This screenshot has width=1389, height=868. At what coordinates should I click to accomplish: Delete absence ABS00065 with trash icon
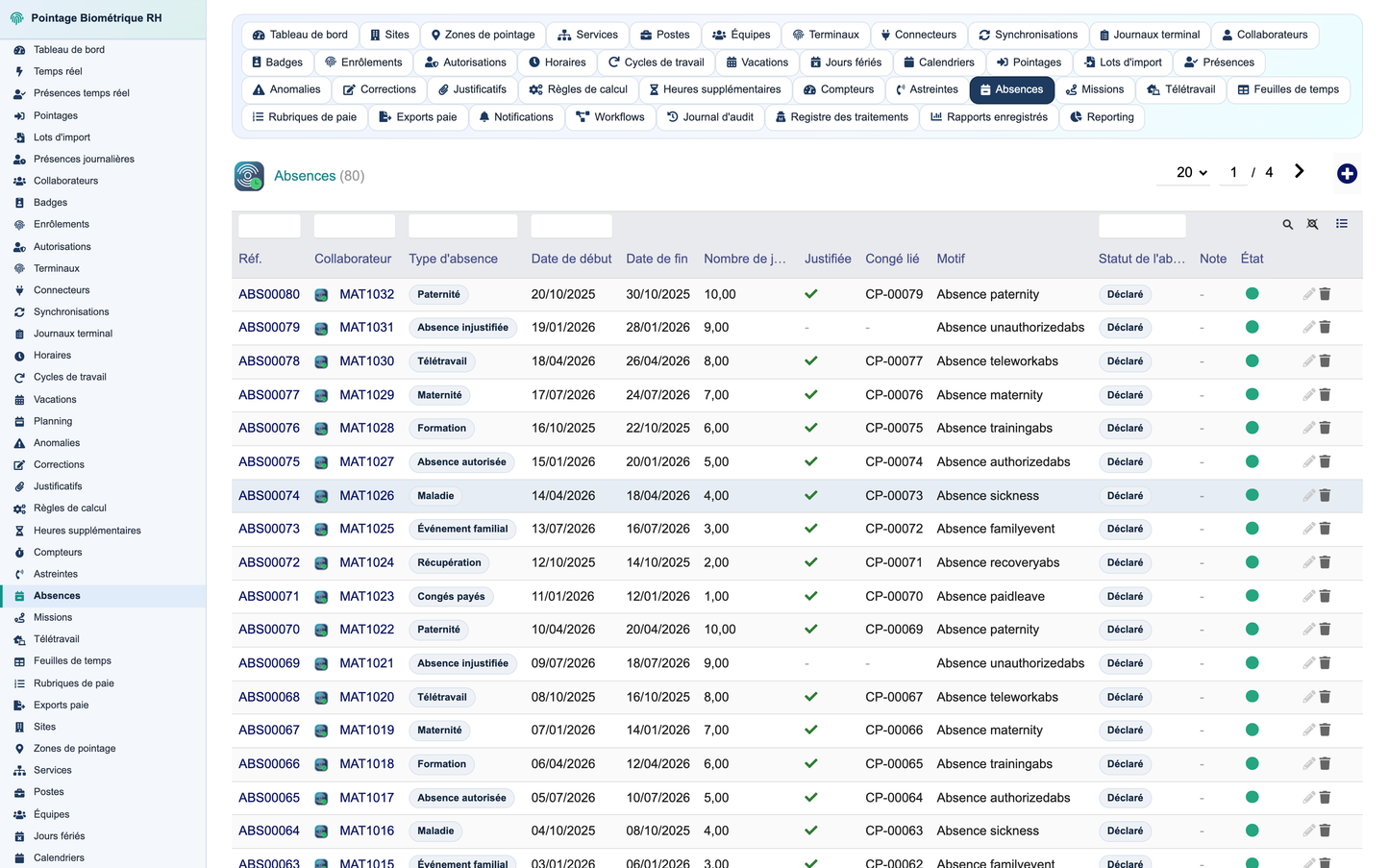click(1325, 798)
